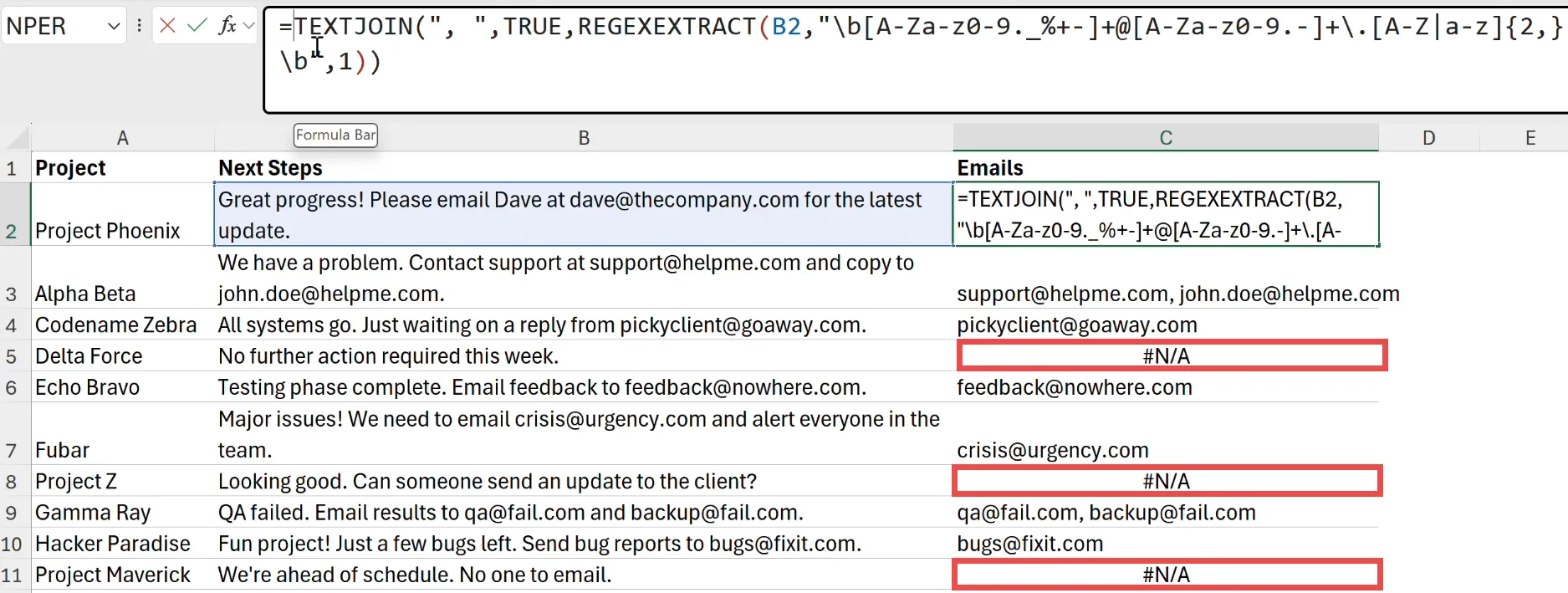Click cell 'Looking good. Can someone send'

point(584,481)
